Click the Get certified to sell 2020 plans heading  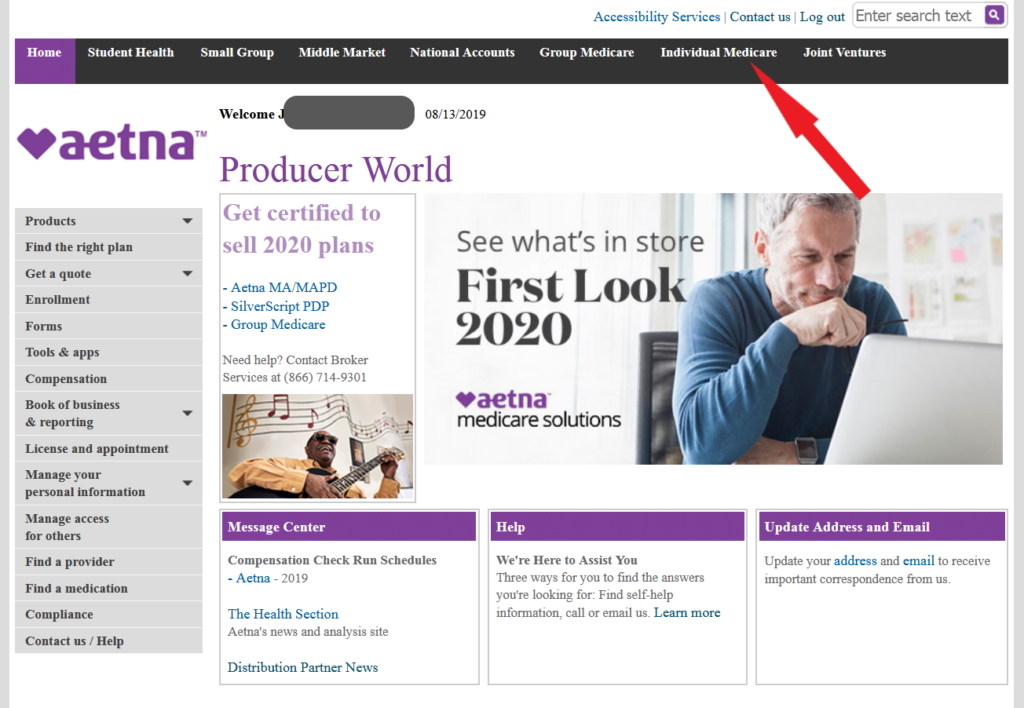[301, 229]
